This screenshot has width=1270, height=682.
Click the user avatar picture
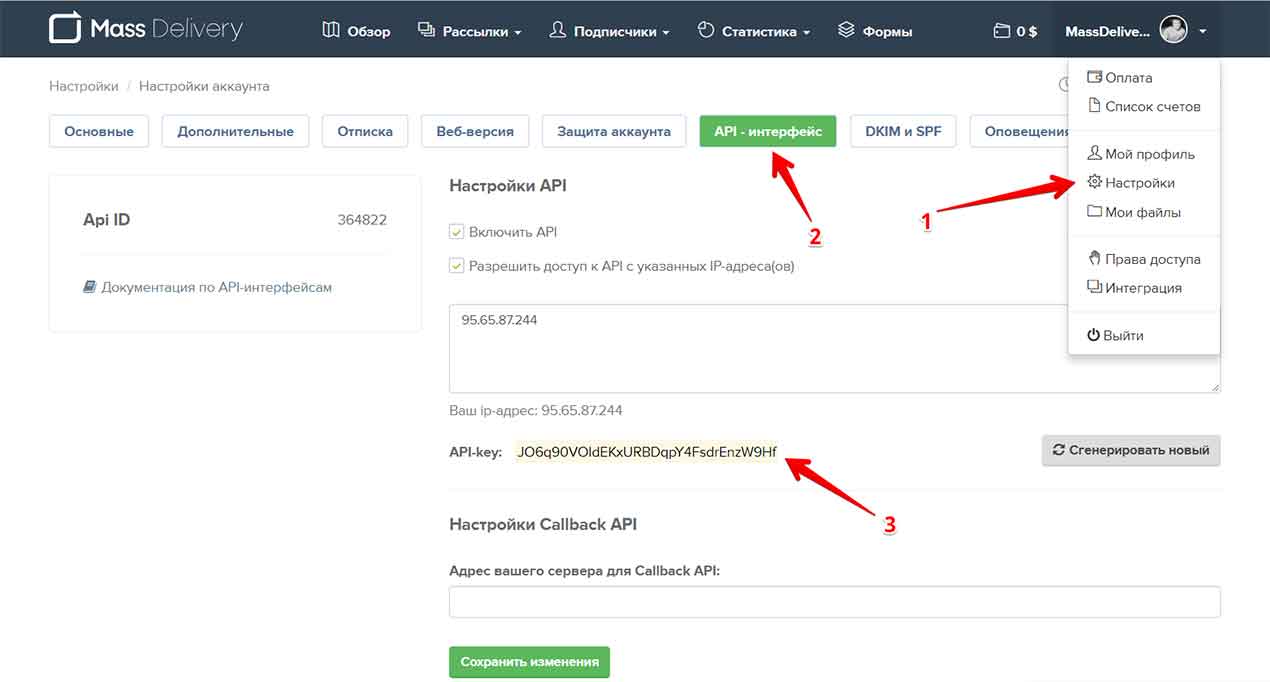pos(1173,30)
